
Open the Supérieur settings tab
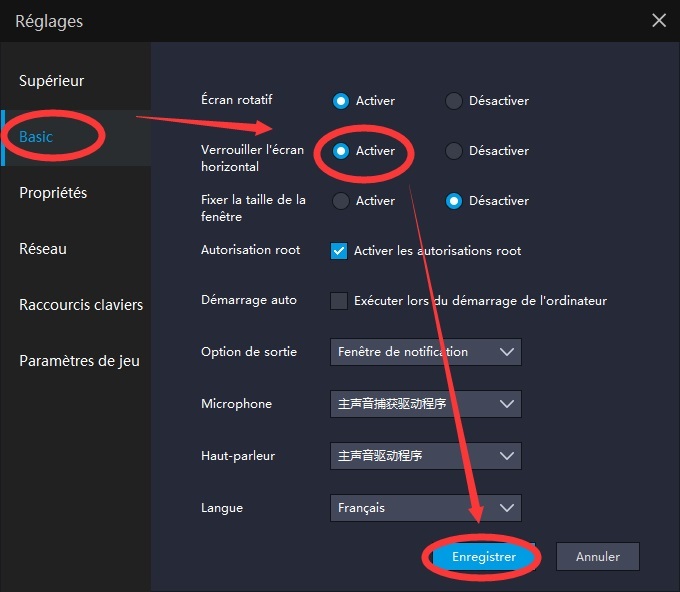[52, 81]
